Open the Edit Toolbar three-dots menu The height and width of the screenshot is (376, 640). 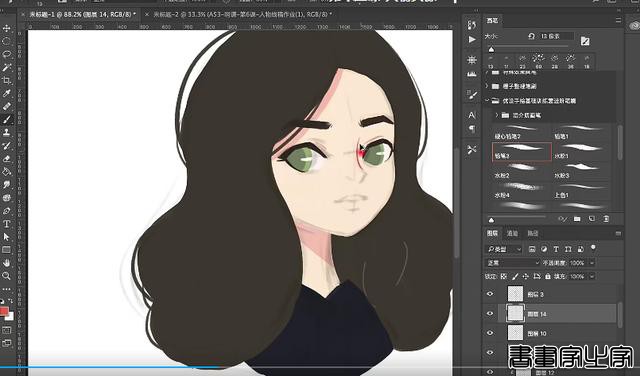[x=7, y=289]
